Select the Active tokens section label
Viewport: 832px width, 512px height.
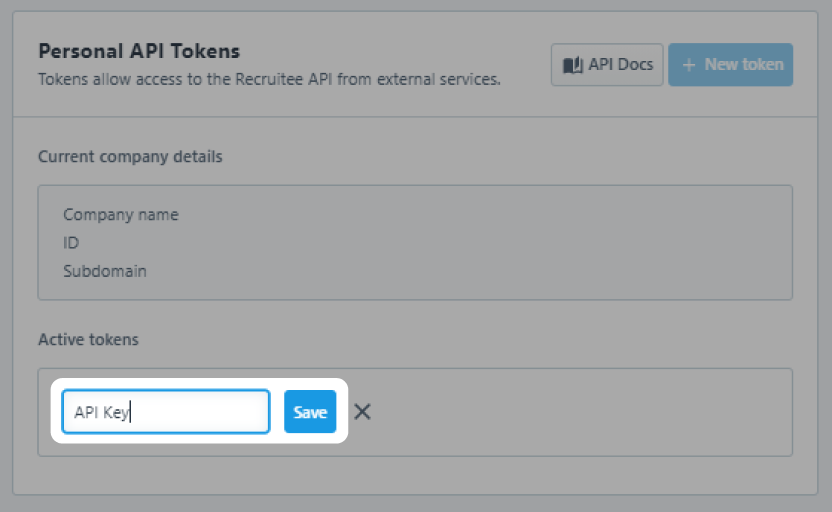(88, 340)
